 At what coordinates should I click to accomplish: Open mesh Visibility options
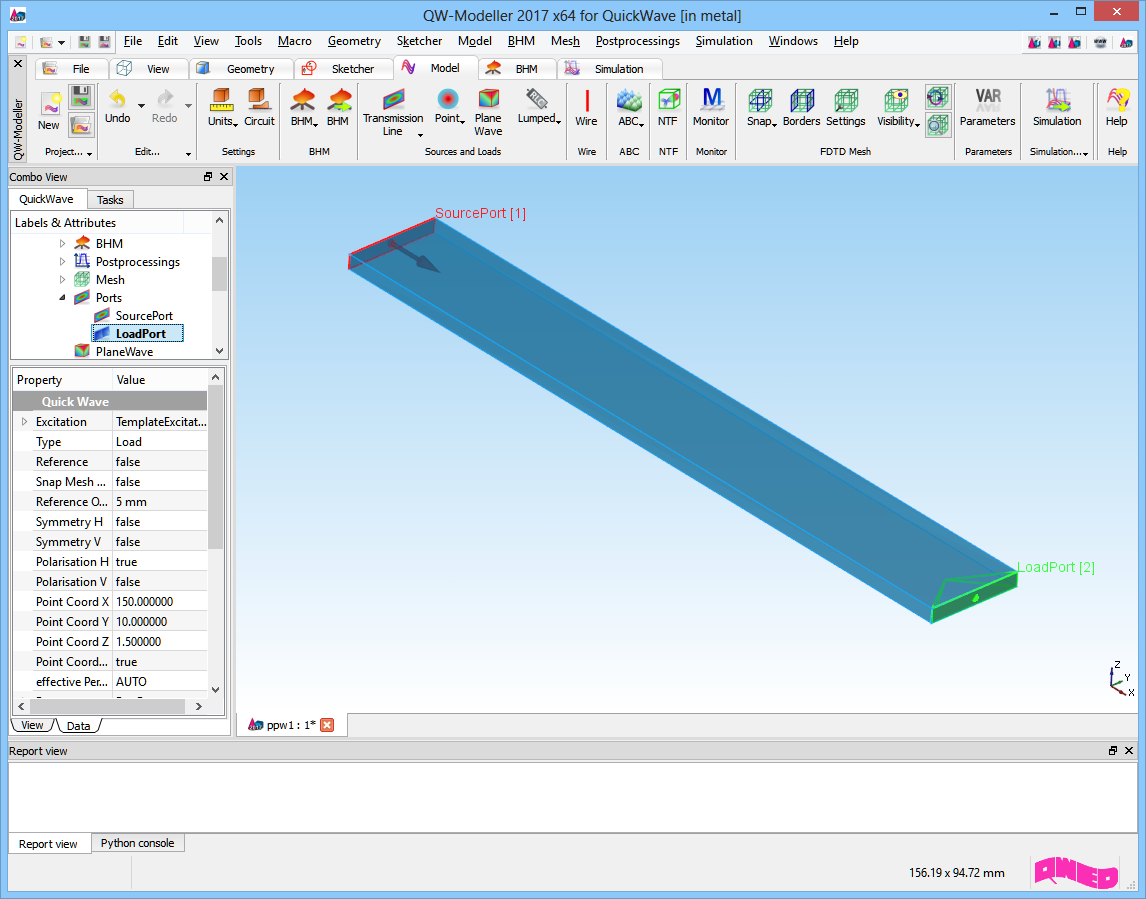898,107
